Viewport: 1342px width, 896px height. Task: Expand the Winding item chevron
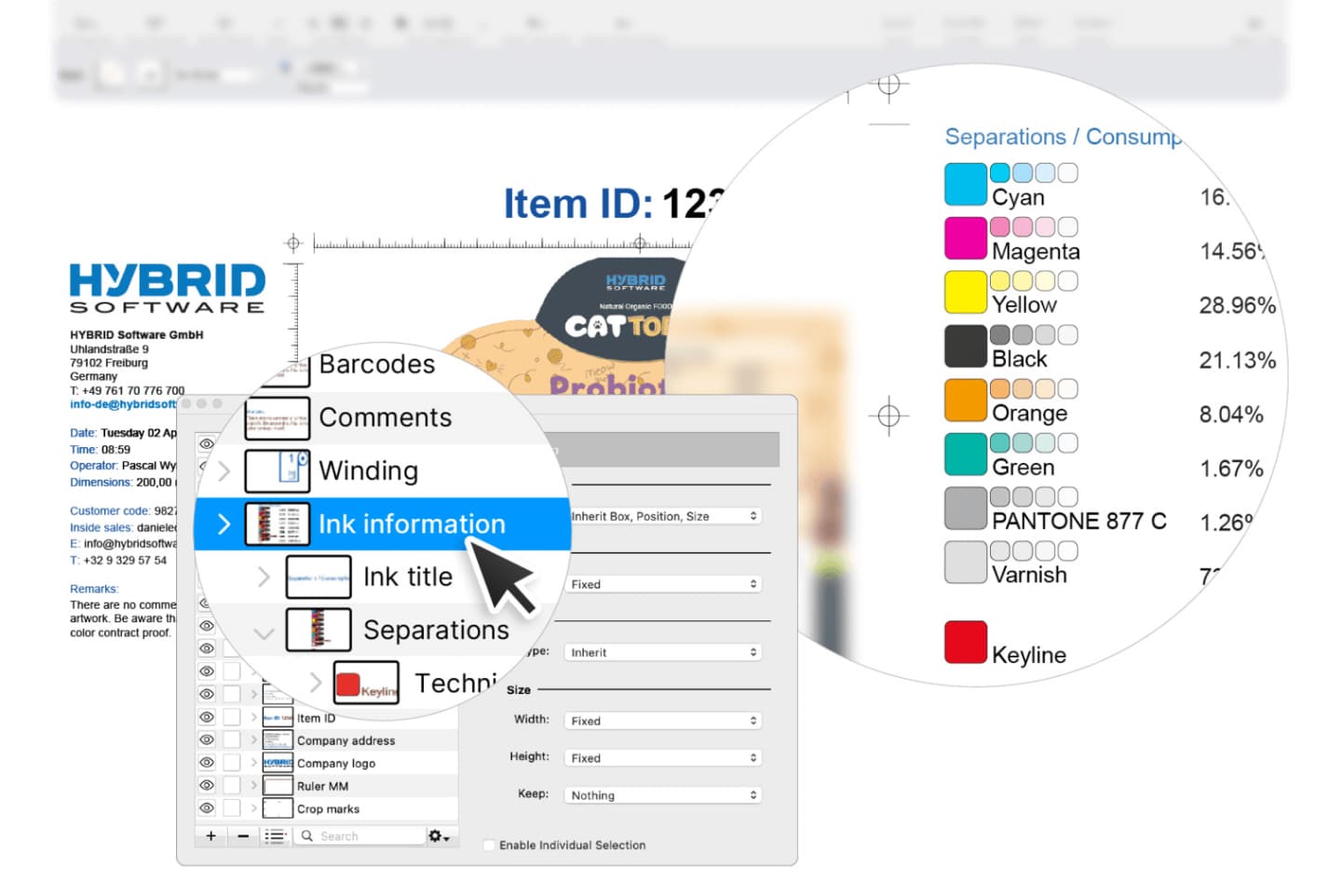pyautogui.click(x=224, y=471)
